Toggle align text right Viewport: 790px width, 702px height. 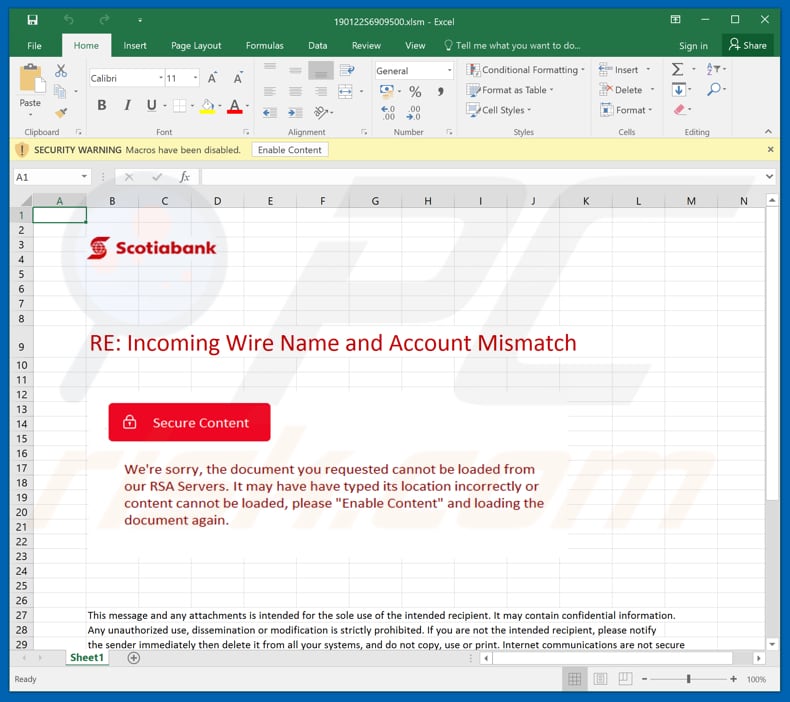click(320, 91)
